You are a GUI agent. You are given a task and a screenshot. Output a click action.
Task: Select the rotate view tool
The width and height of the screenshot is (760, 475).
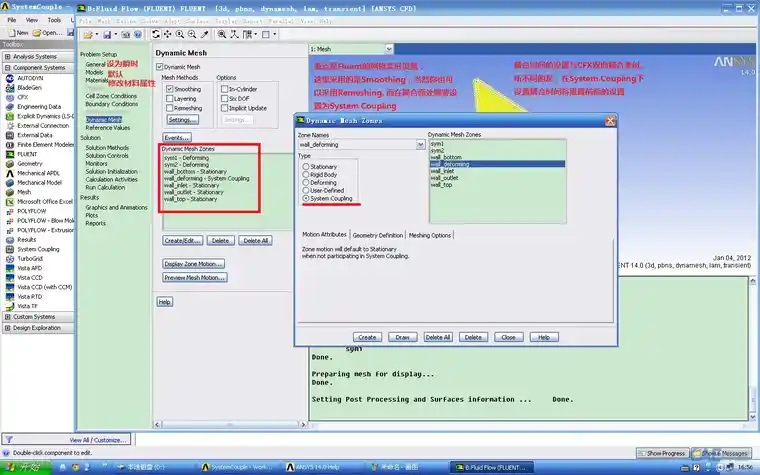[x=156, y=34]
